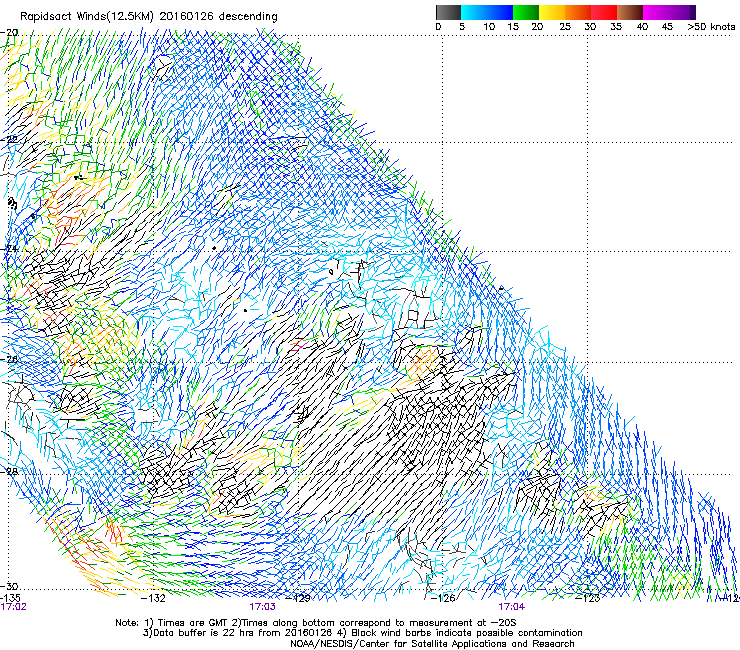Click the Rapidscat Winds title text

(149, 16)
